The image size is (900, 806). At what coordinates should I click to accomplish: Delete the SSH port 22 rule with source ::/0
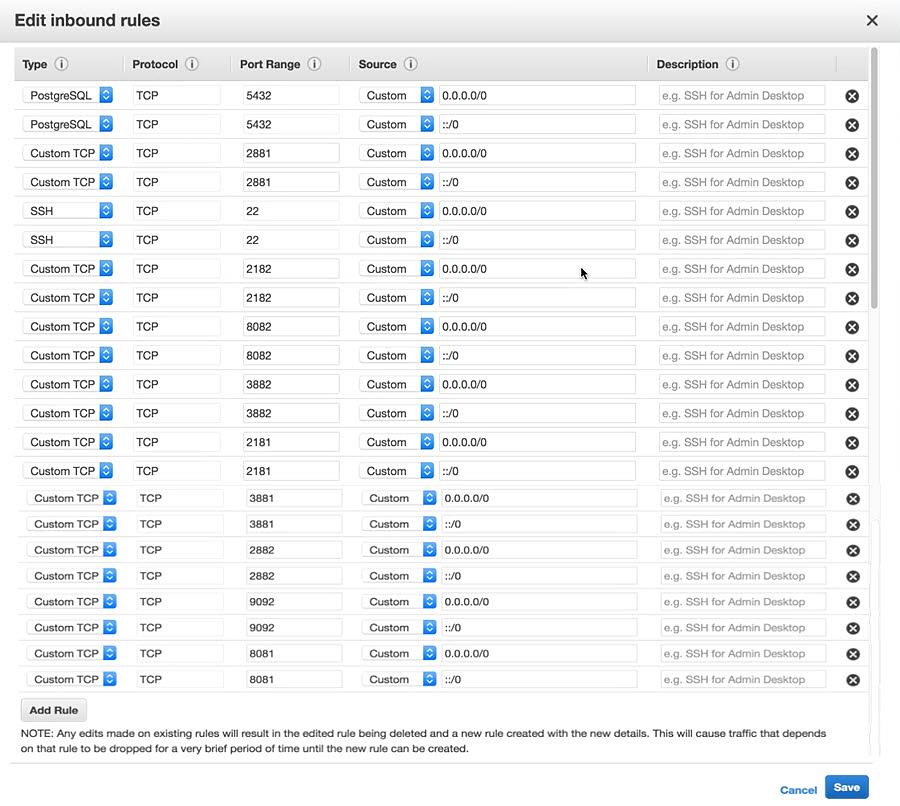(852, 241)
